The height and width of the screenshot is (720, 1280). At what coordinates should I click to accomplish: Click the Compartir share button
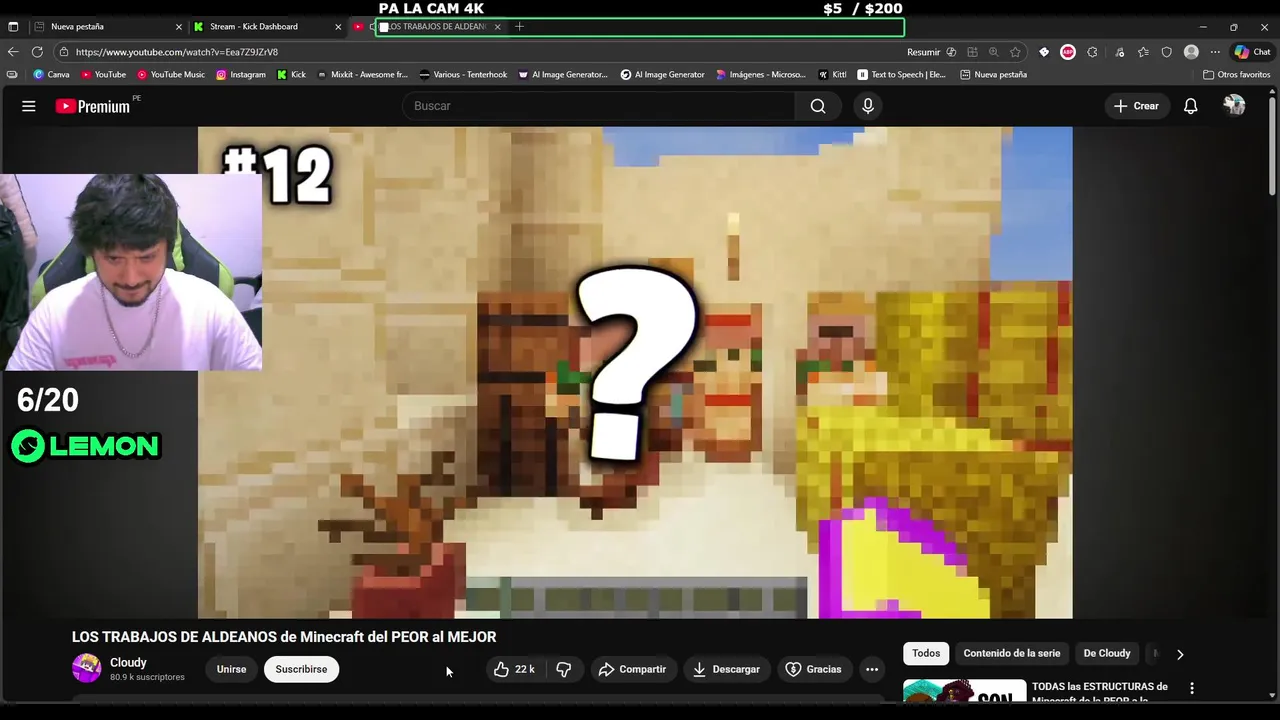(632, 669)
